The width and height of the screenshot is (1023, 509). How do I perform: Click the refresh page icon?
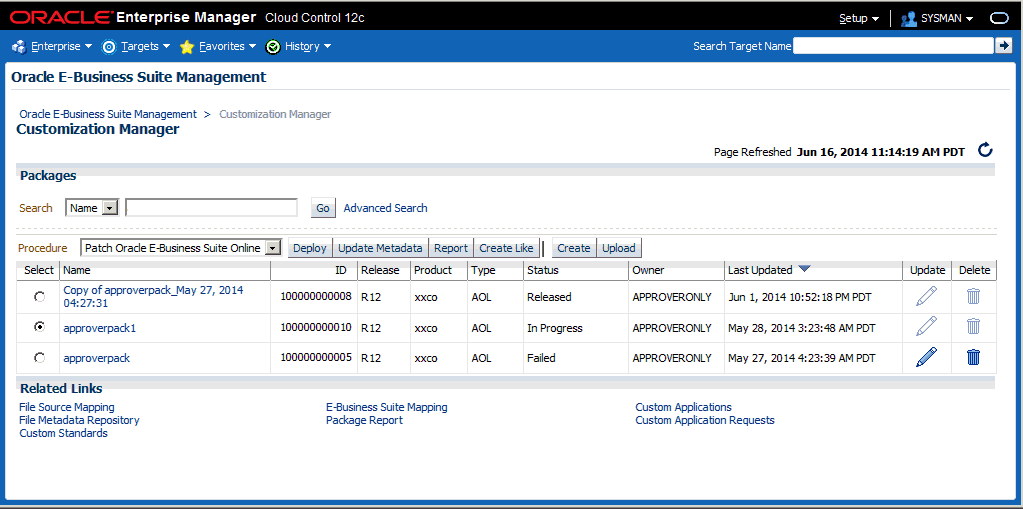(985, 151)
